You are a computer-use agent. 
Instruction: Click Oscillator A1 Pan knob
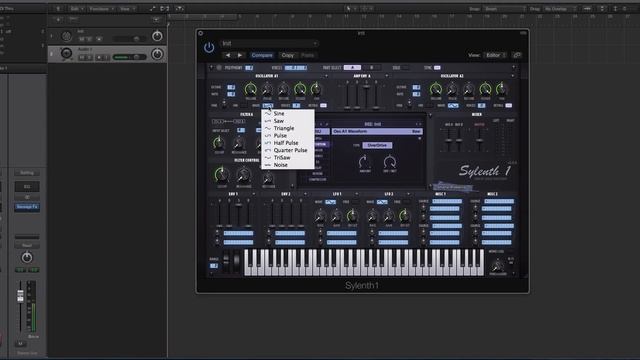316,89
